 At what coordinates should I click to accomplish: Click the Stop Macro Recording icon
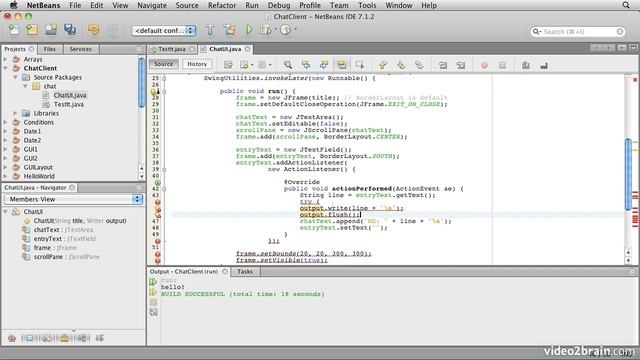click(502, 65)
